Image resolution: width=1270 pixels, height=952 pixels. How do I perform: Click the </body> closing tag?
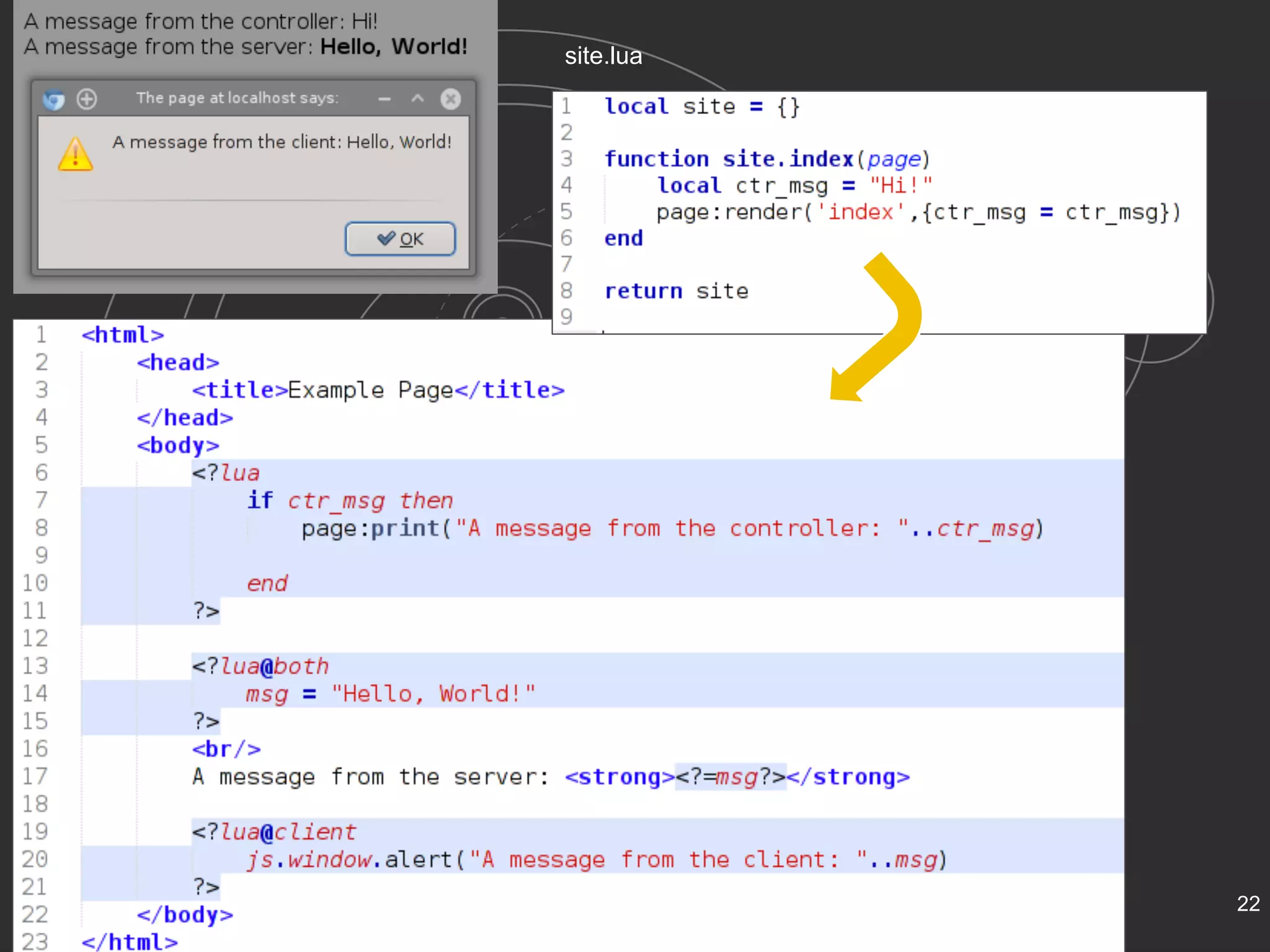tap(185, 915)
